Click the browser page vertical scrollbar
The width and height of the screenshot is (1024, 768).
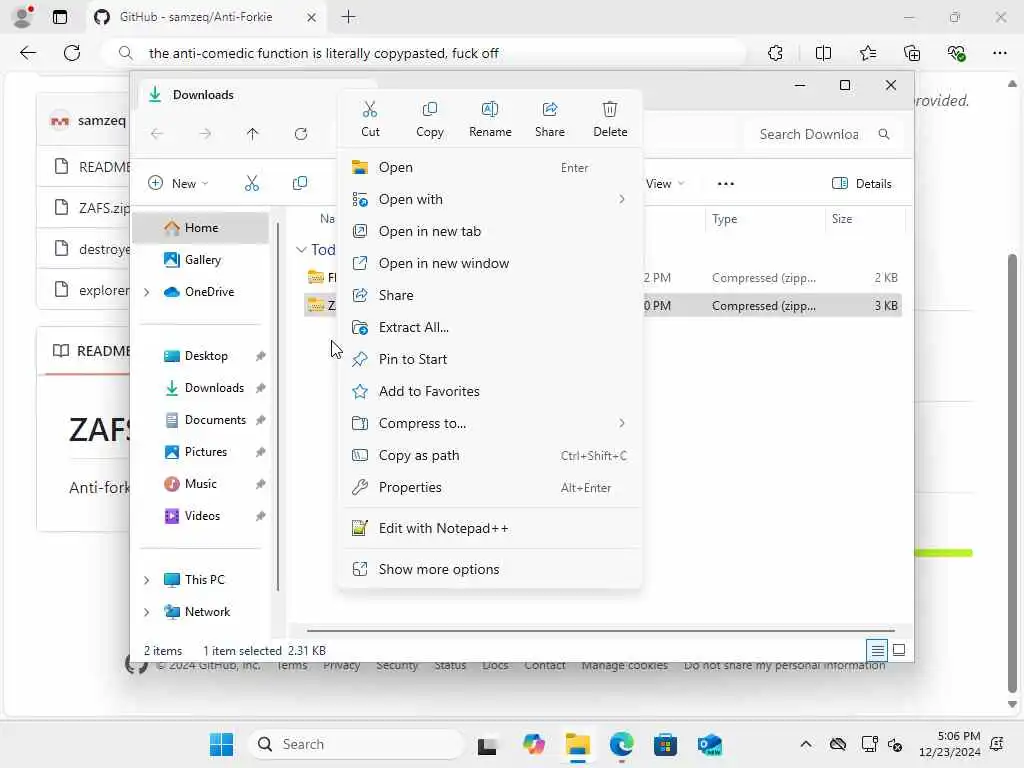tap(1012, 473)
